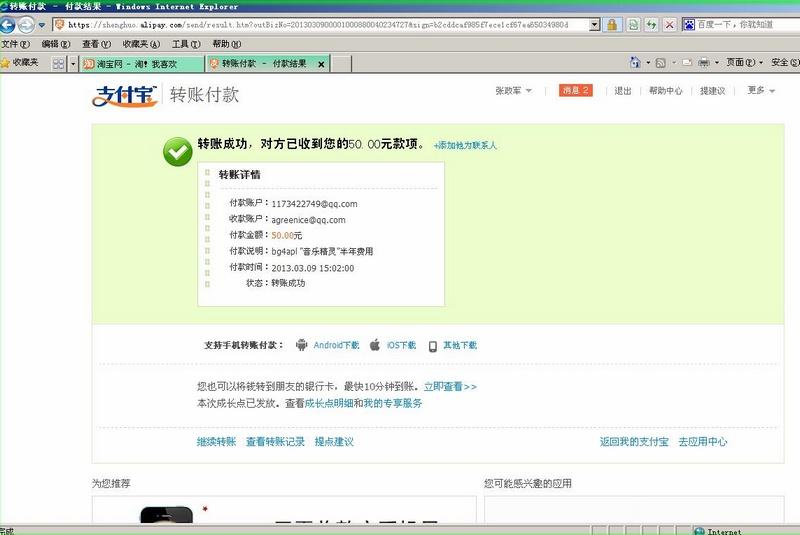The height and width of the screenshot is (535, 800).
Task: Click the RSS feeds icon
Action: pos(660,63)
